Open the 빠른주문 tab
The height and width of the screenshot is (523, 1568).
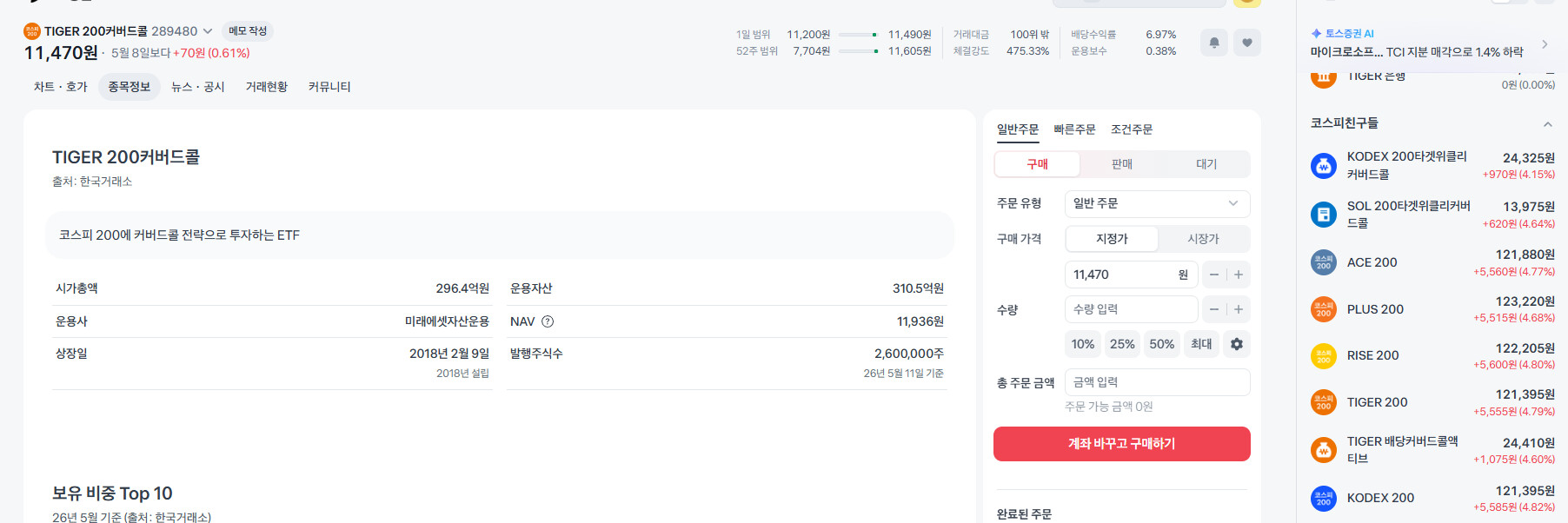tap(1074, 129)
